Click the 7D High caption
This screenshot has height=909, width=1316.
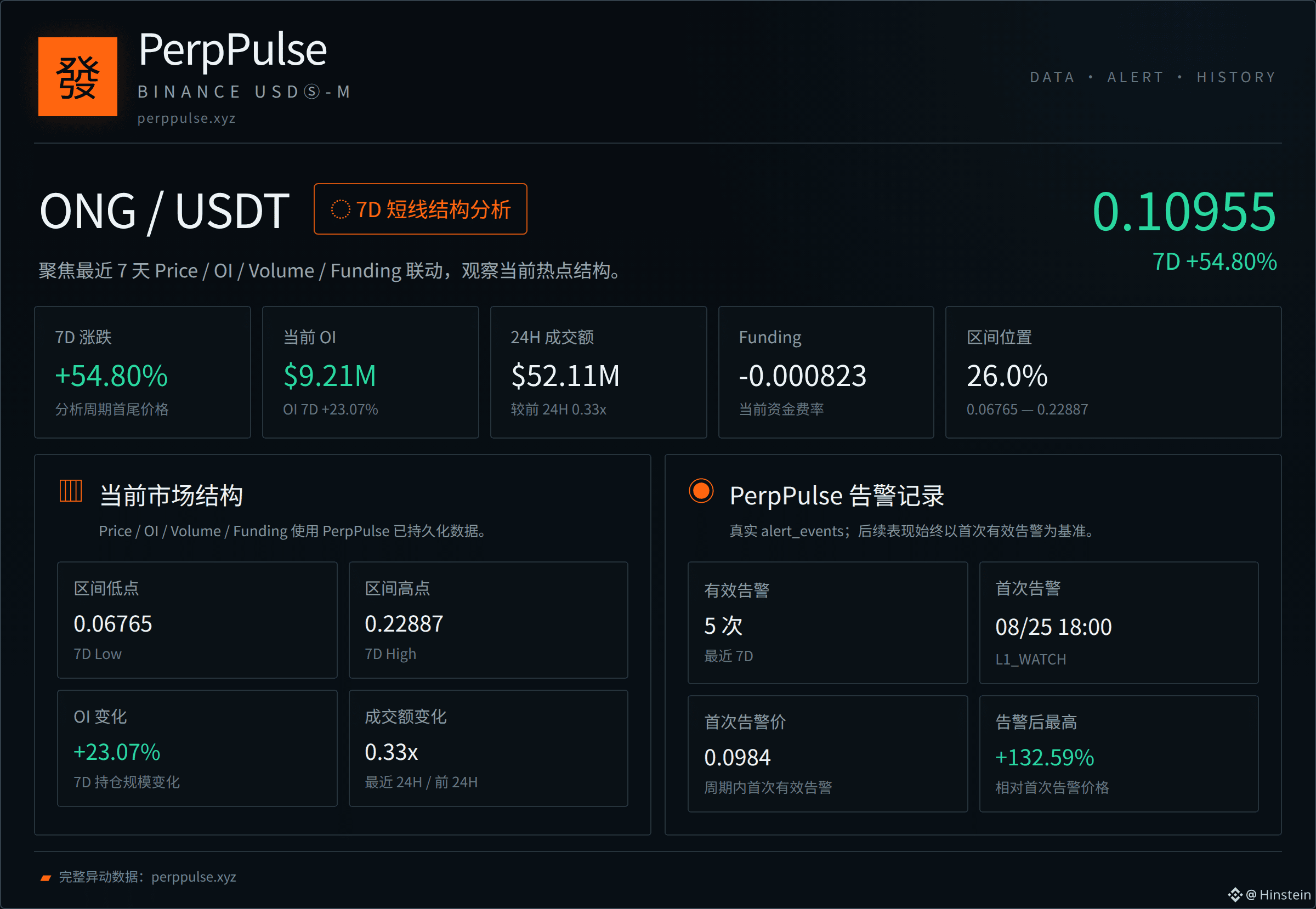(x=390, y=654)
